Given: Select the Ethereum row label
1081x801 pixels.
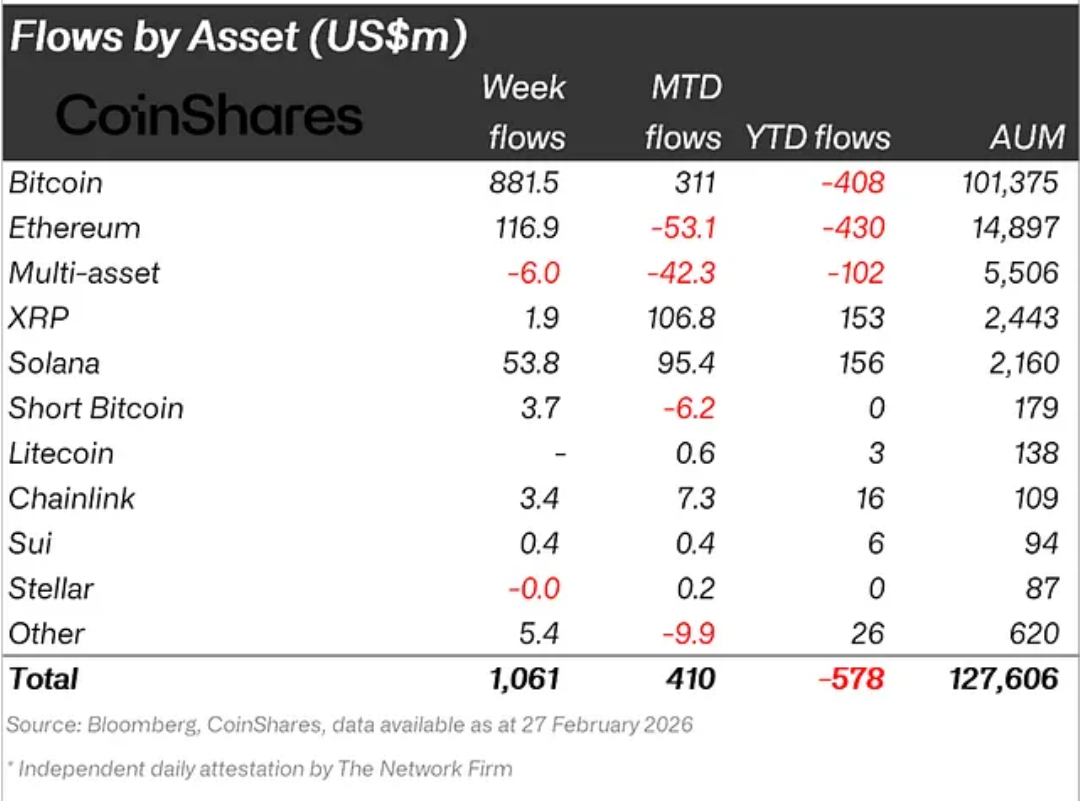Looking at the screenshot, I should click(x=74, y=228).
